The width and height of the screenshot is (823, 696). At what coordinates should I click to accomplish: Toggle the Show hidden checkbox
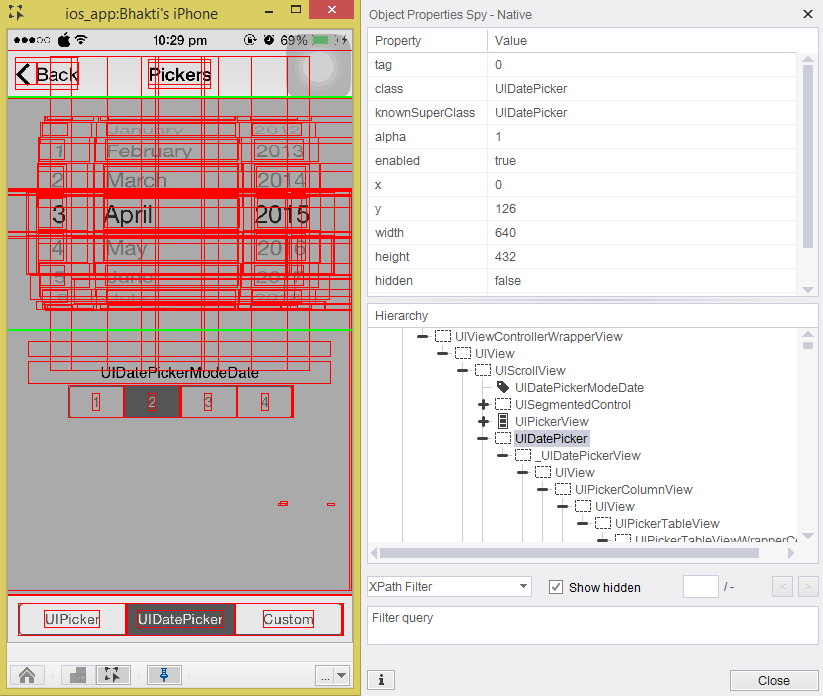557,587
